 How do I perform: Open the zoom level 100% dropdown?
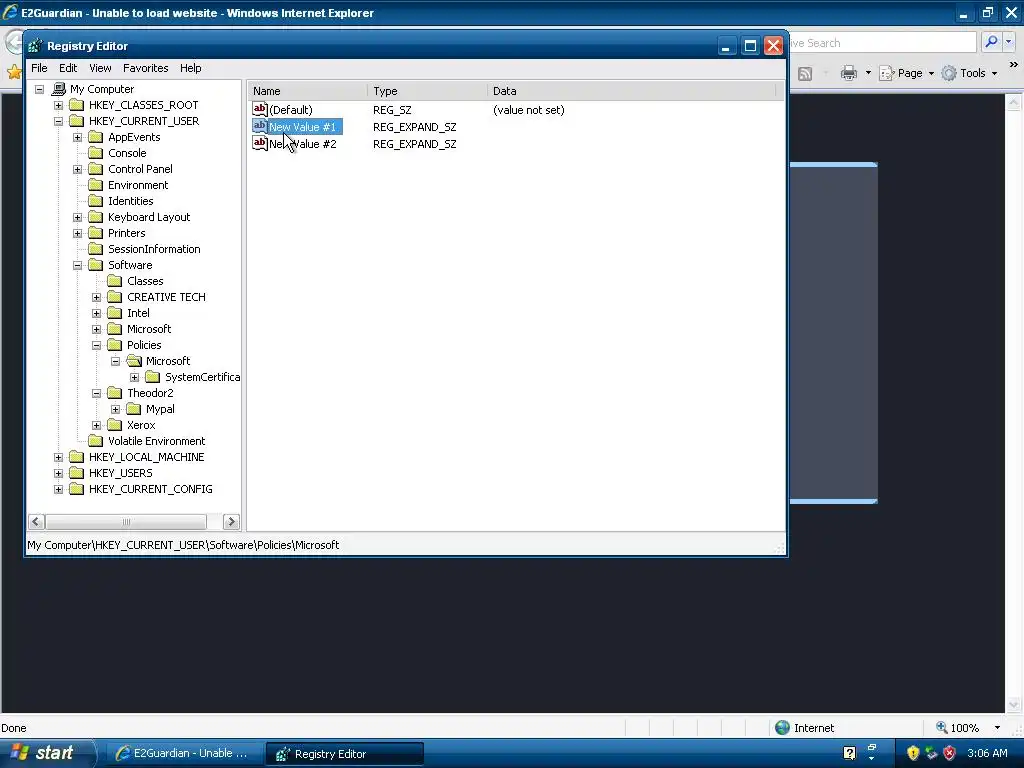(997, 728)
